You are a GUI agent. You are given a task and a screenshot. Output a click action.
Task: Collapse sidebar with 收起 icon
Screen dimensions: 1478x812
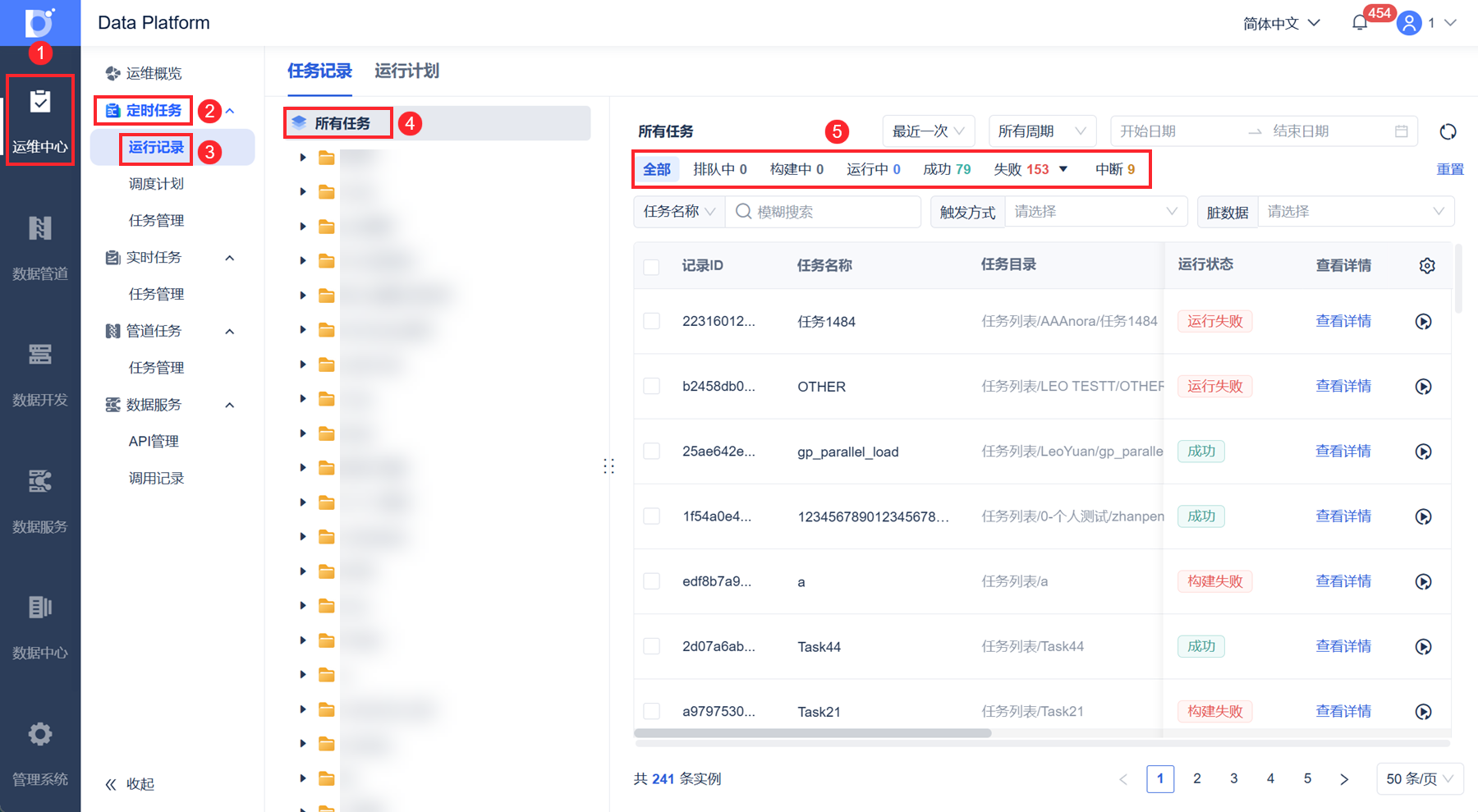[x=111, y=785]
